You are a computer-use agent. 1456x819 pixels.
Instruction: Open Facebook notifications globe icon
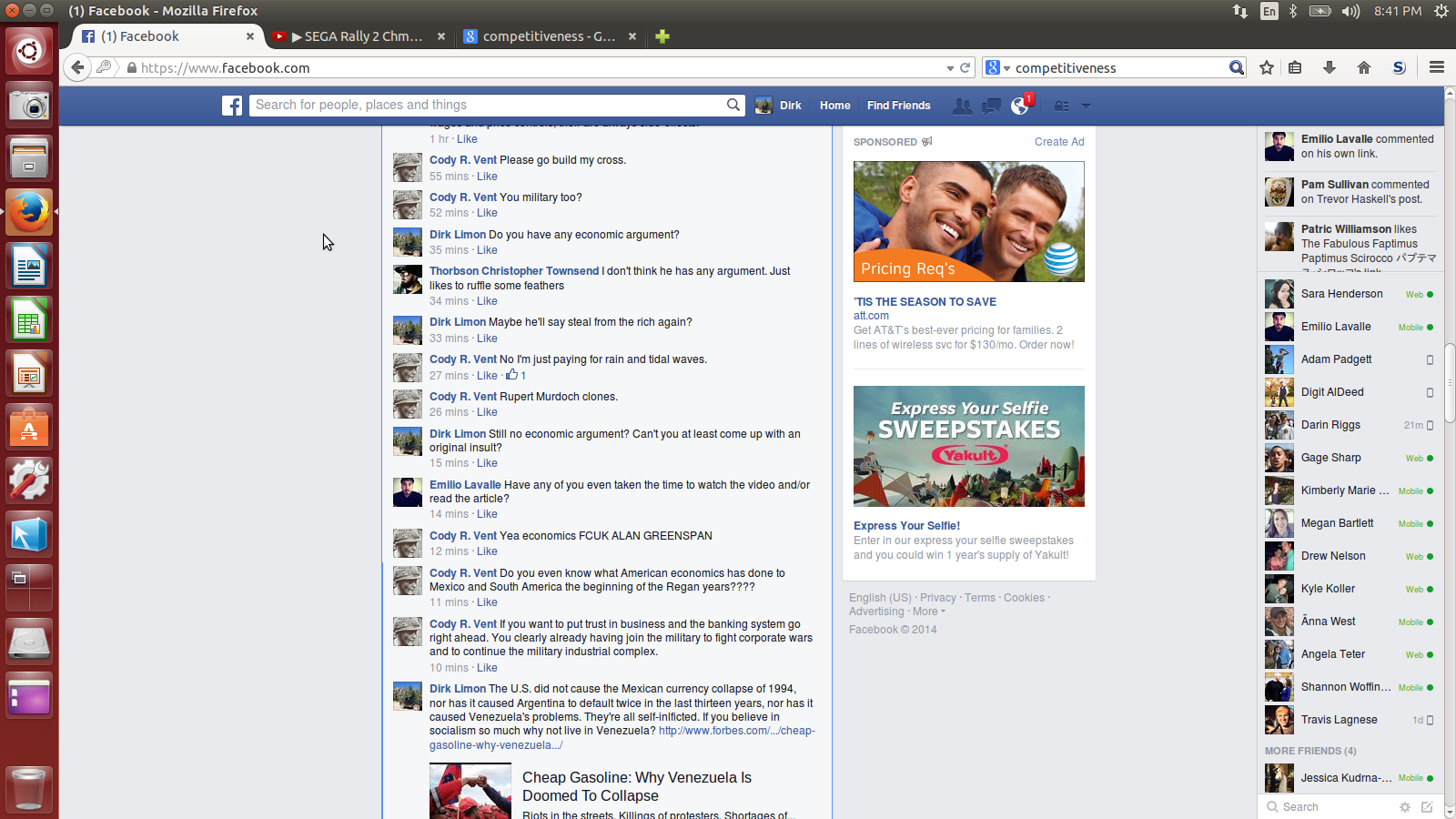1019,106
